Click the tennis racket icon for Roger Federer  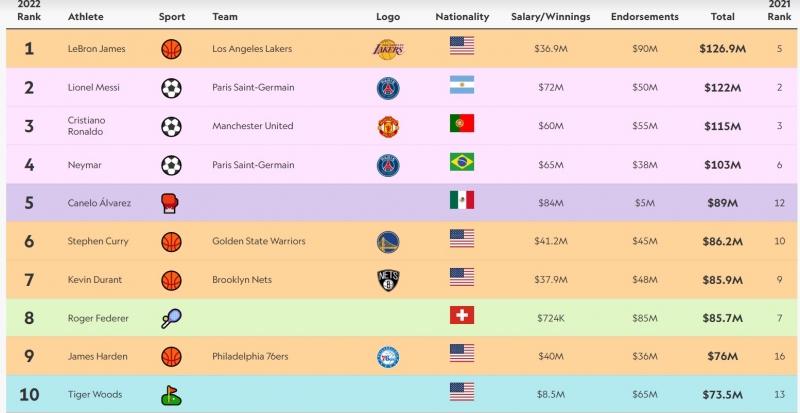[x=171, y=319]
